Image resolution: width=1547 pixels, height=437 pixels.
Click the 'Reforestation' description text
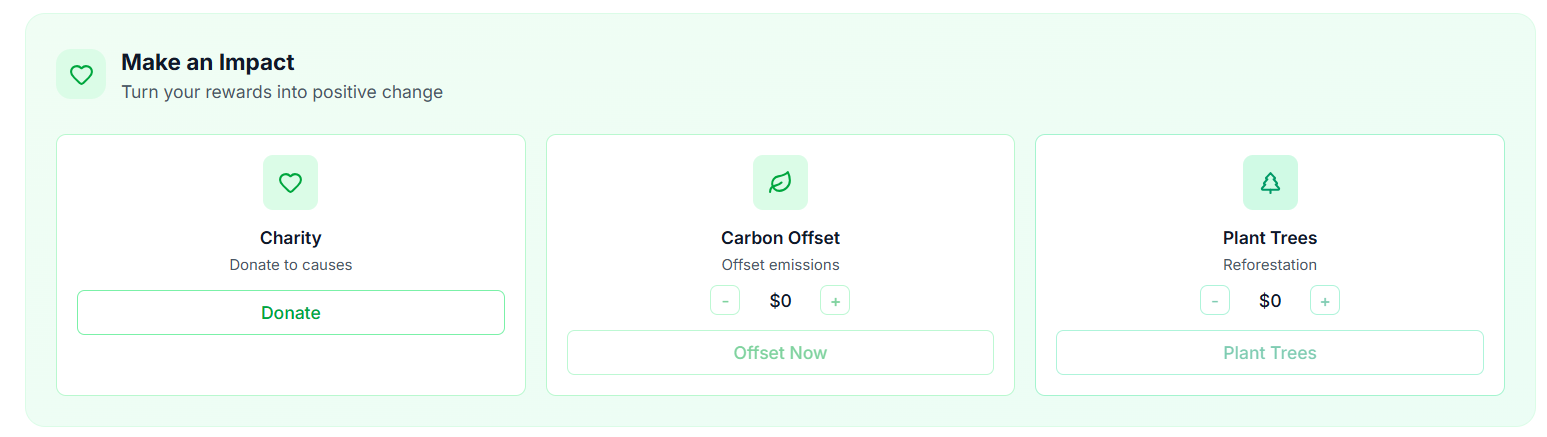[1270, 265]
